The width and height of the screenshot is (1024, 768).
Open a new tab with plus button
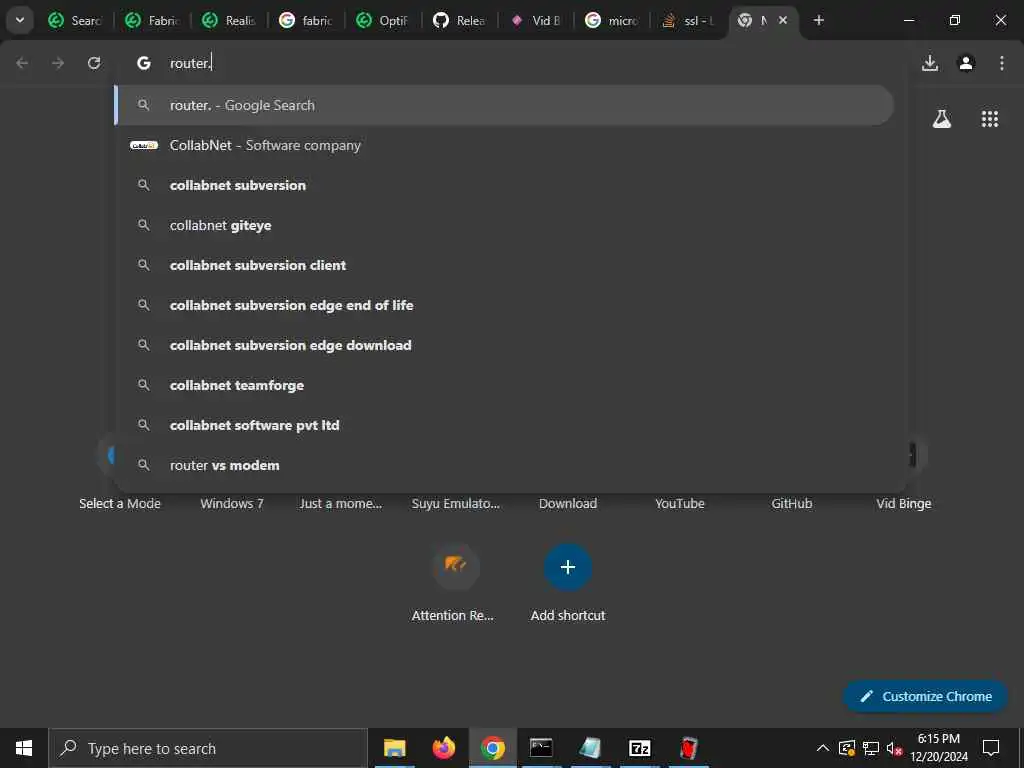819,20
